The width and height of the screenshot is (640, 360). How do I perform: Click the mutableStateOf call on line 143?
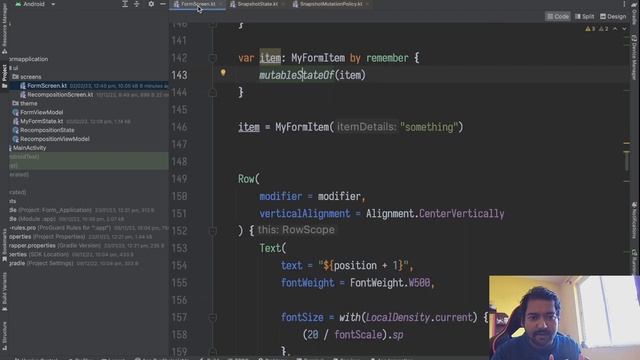[x=297, y=75]
